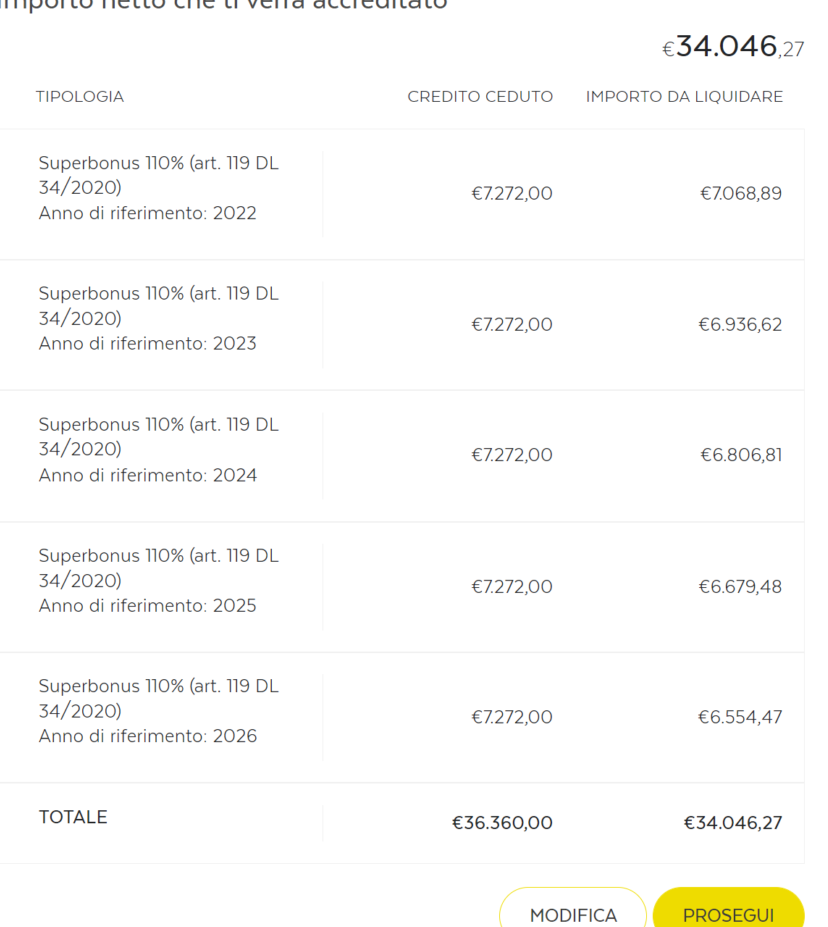Select the Superbonus 2025 row description
Image resolution: width=828 pixels, height=927 pixels.
coord(158,581)
